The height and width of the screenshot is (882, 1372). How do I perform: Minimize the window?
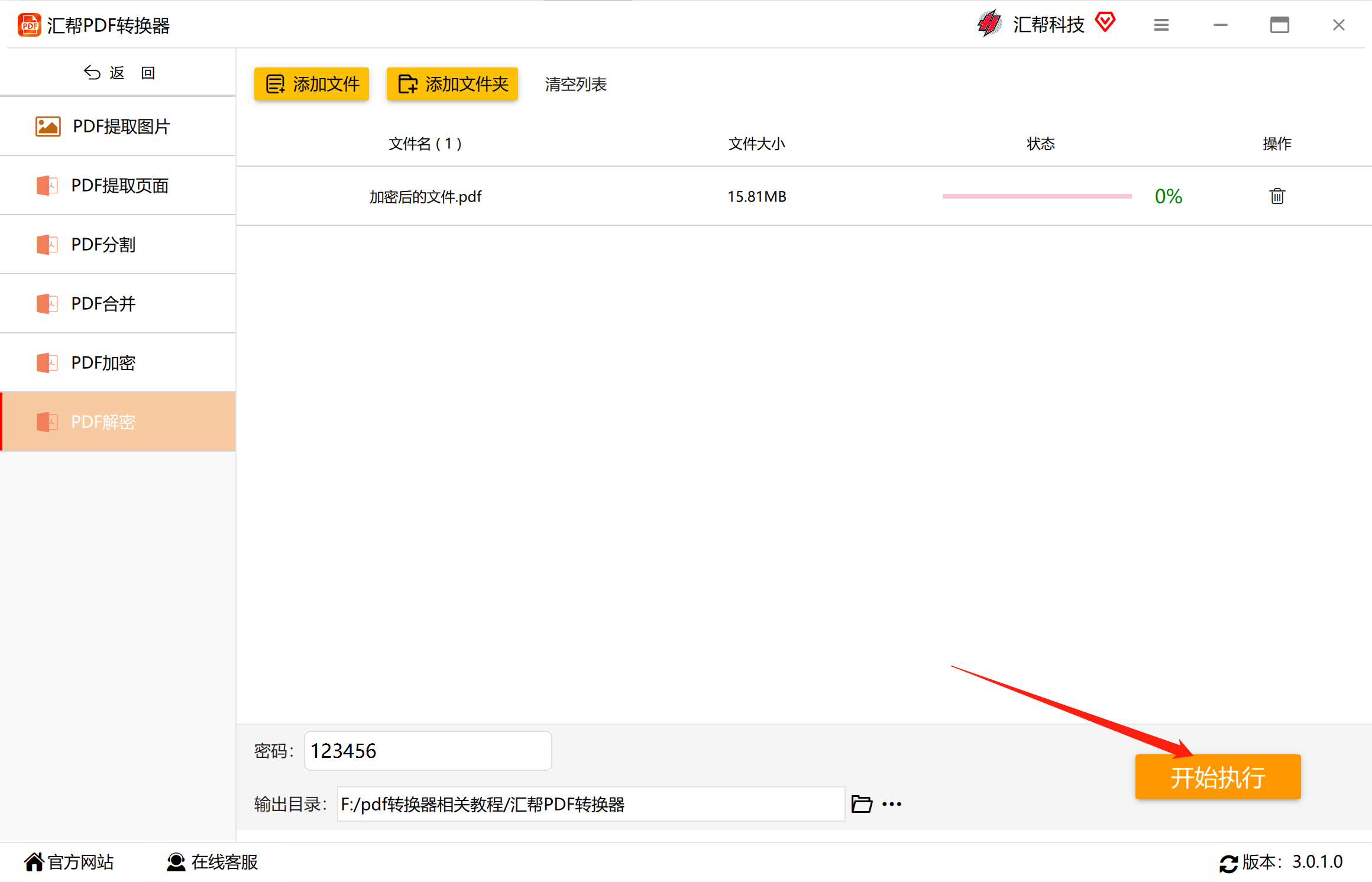(x=1221, y=25)
